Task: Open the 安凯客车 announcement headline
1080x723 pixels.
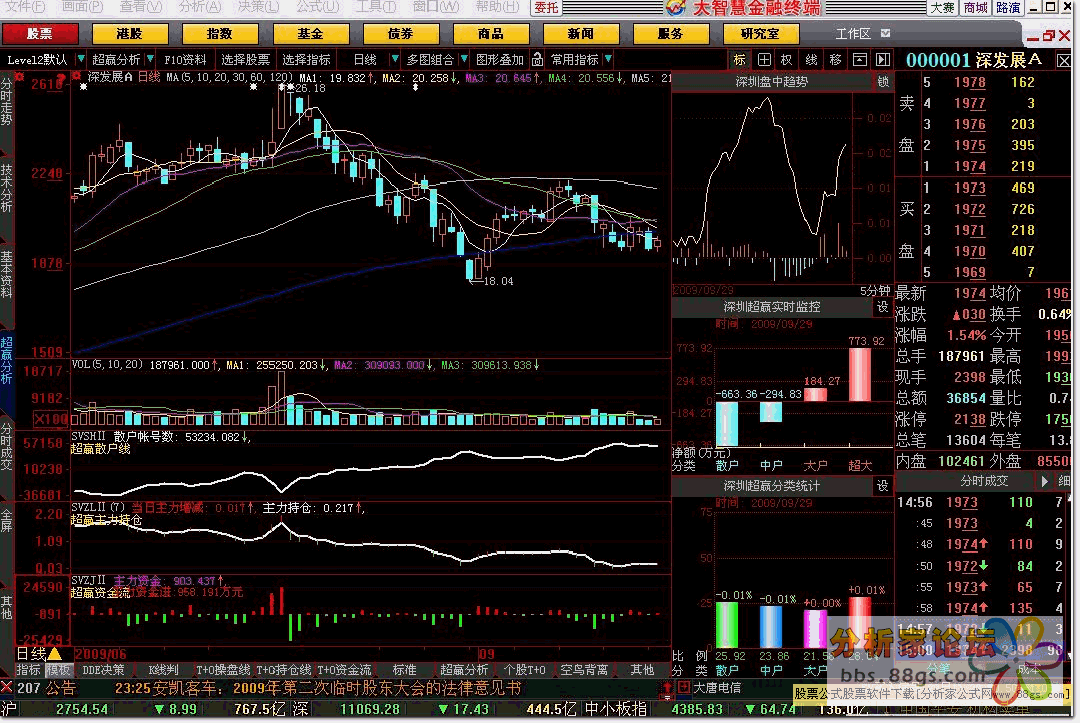Action: tap(317, 688)
